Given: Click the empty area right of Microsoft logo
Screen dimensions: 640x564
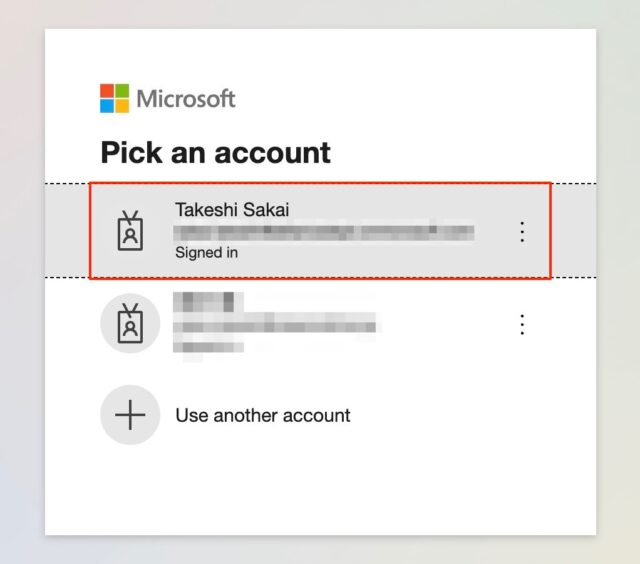Looking at the screenshot, I should coord(408,99).
